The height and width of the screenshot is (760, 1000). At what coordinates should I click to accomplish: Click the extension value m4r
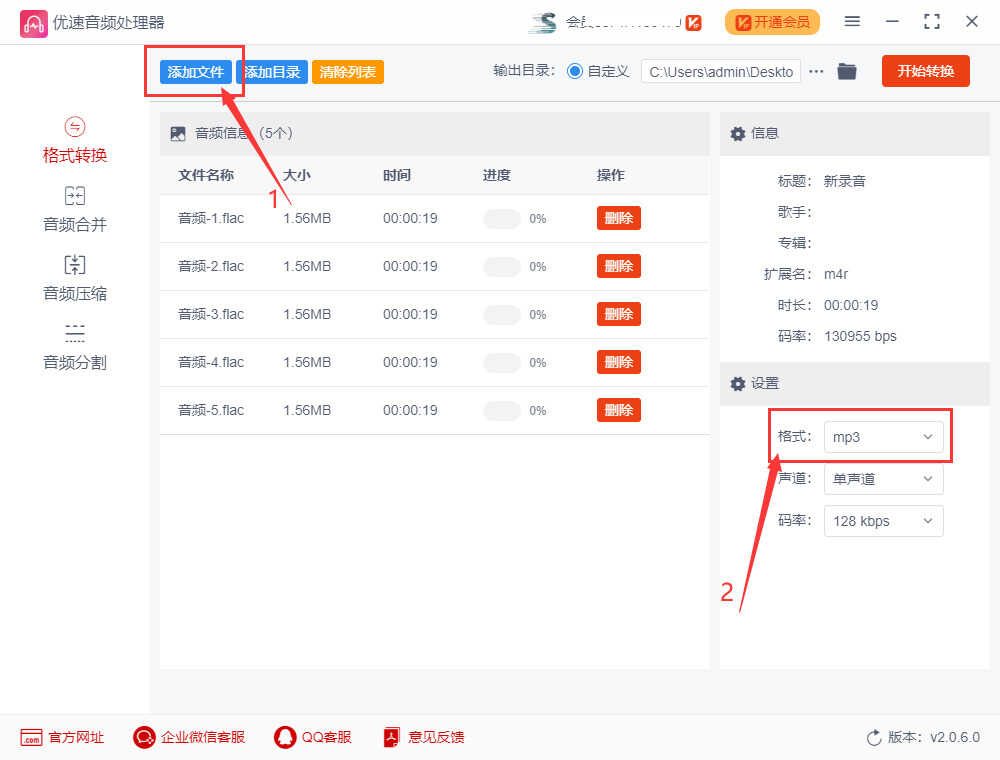click(x=836, y=274)
